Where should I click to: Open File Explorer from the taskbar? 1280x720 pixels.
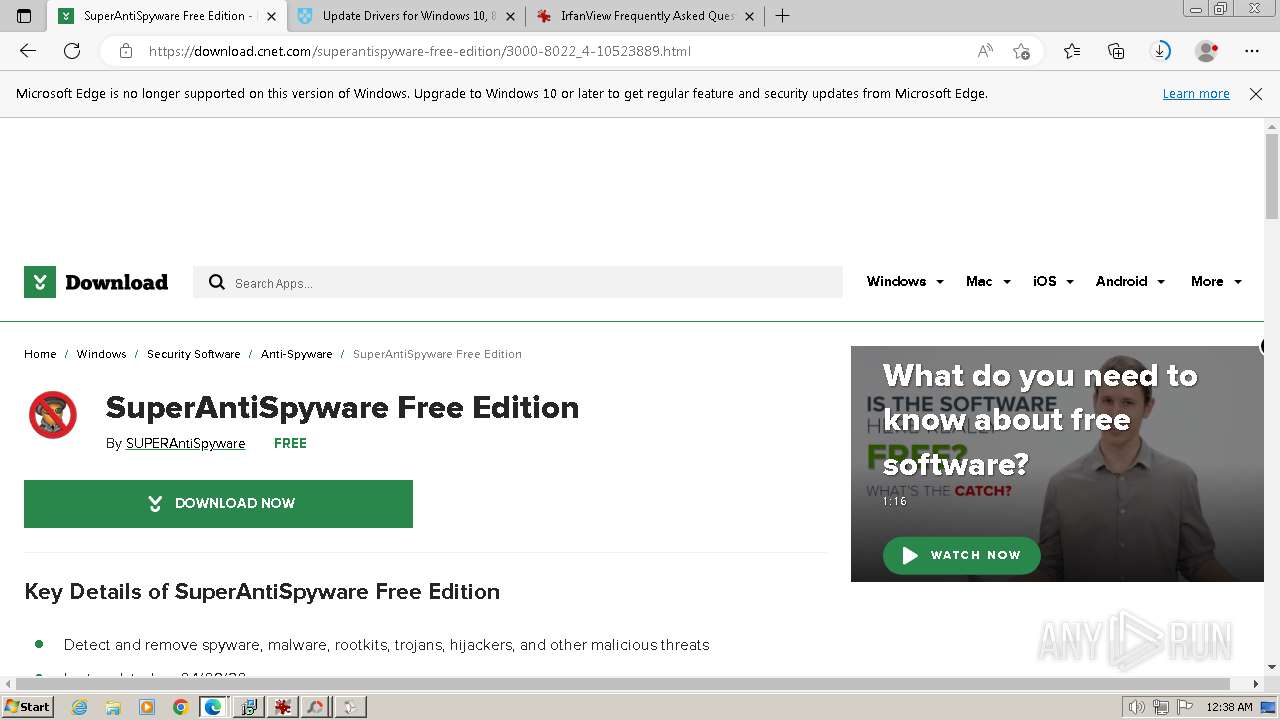pos(113,707)
